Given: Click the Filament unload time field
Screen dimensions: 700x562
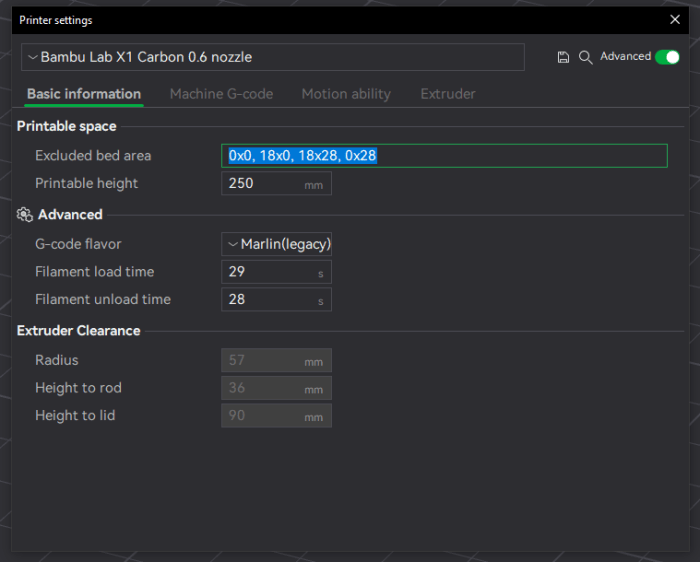Looking at the screenshot, I should [x=276, y=300].
